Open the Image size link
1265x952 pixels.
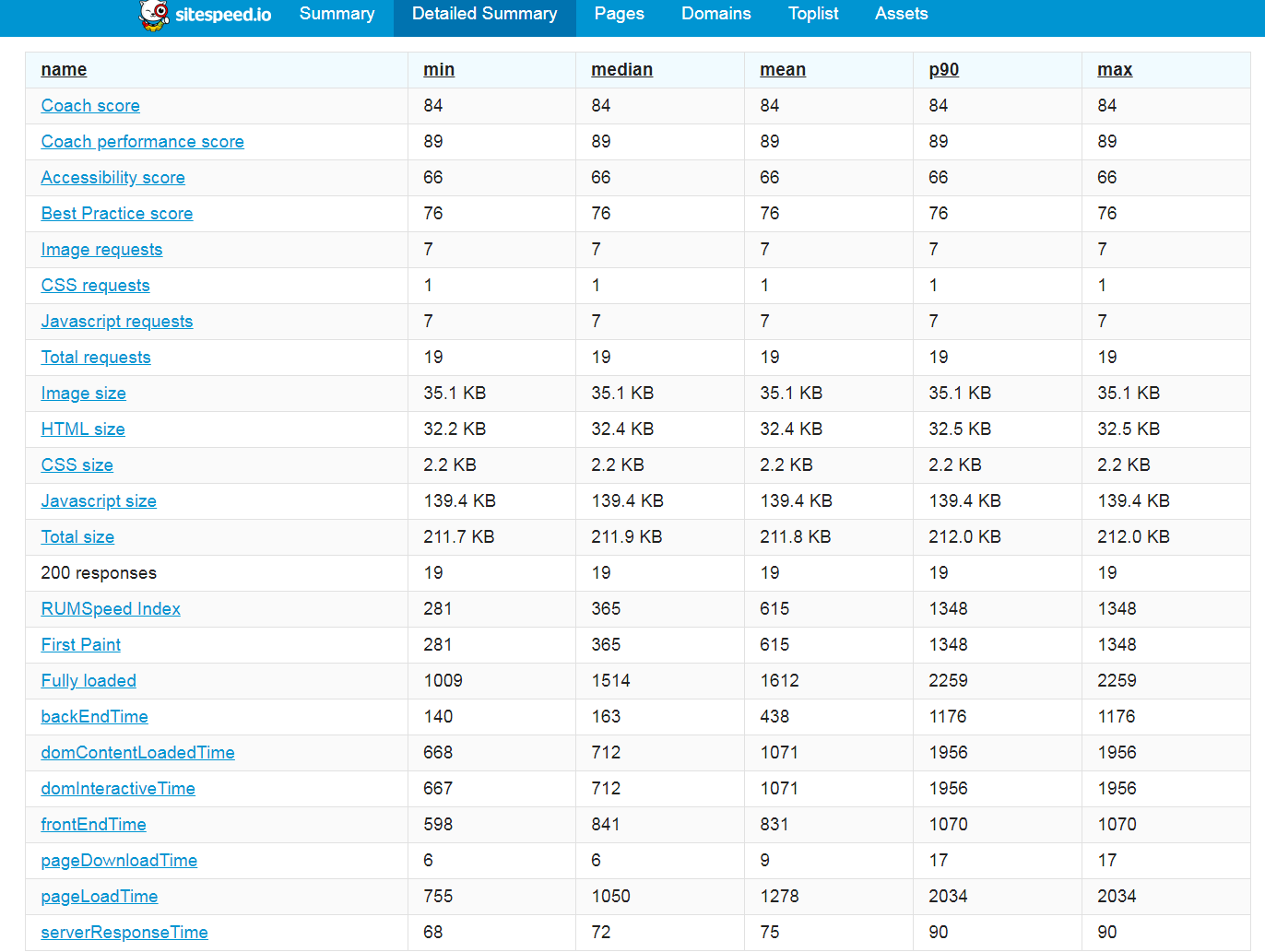click(x=84, y=394)
